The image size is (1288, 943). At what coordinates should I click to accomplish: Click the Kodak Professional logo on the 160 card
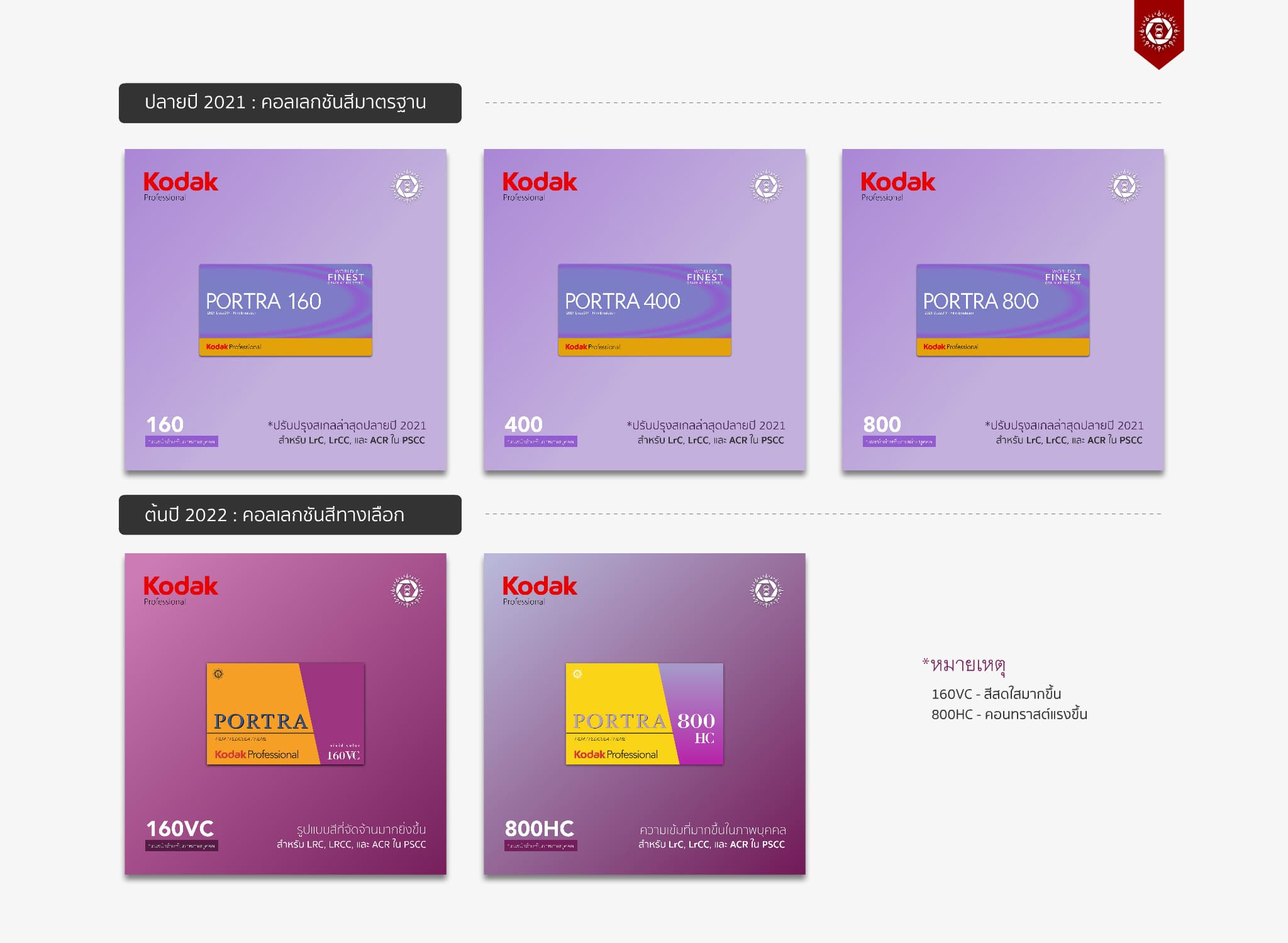point(180,187)
